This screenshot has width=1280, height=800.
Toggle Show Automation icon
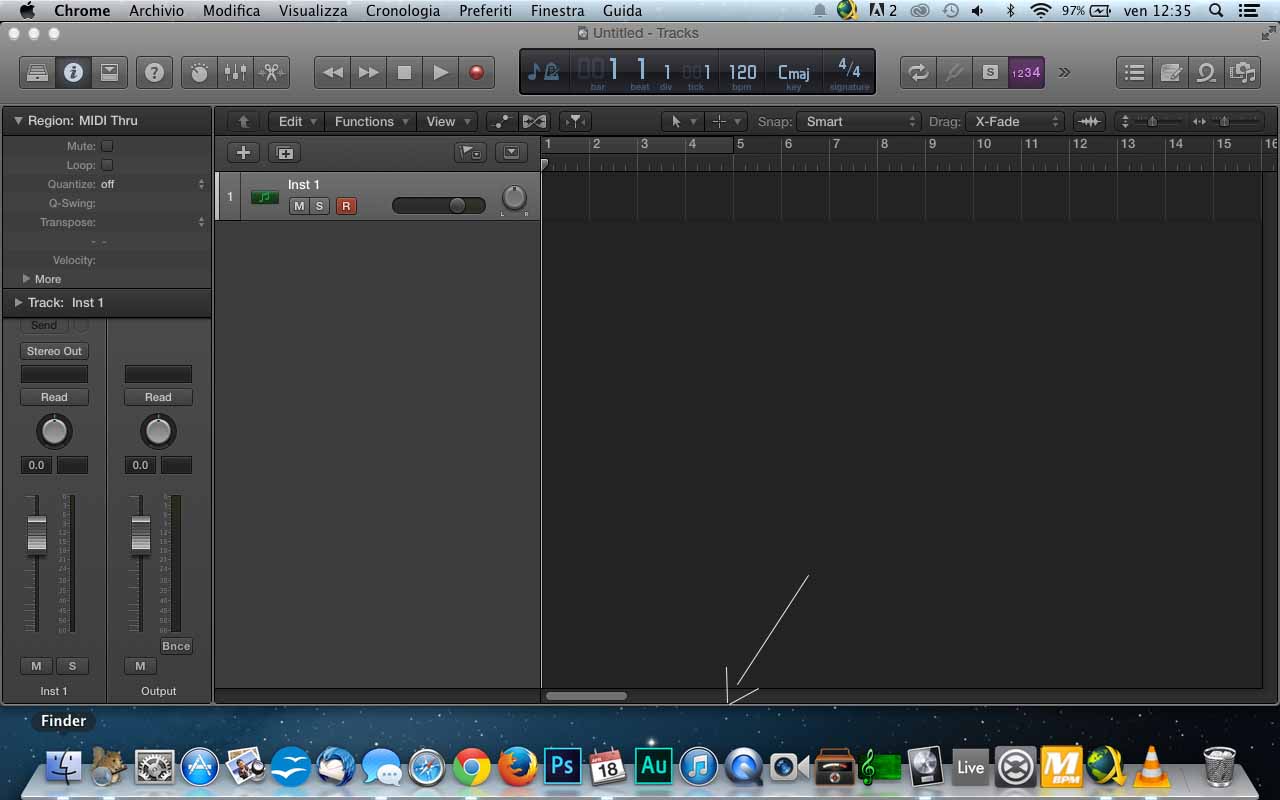coord(502,121)
